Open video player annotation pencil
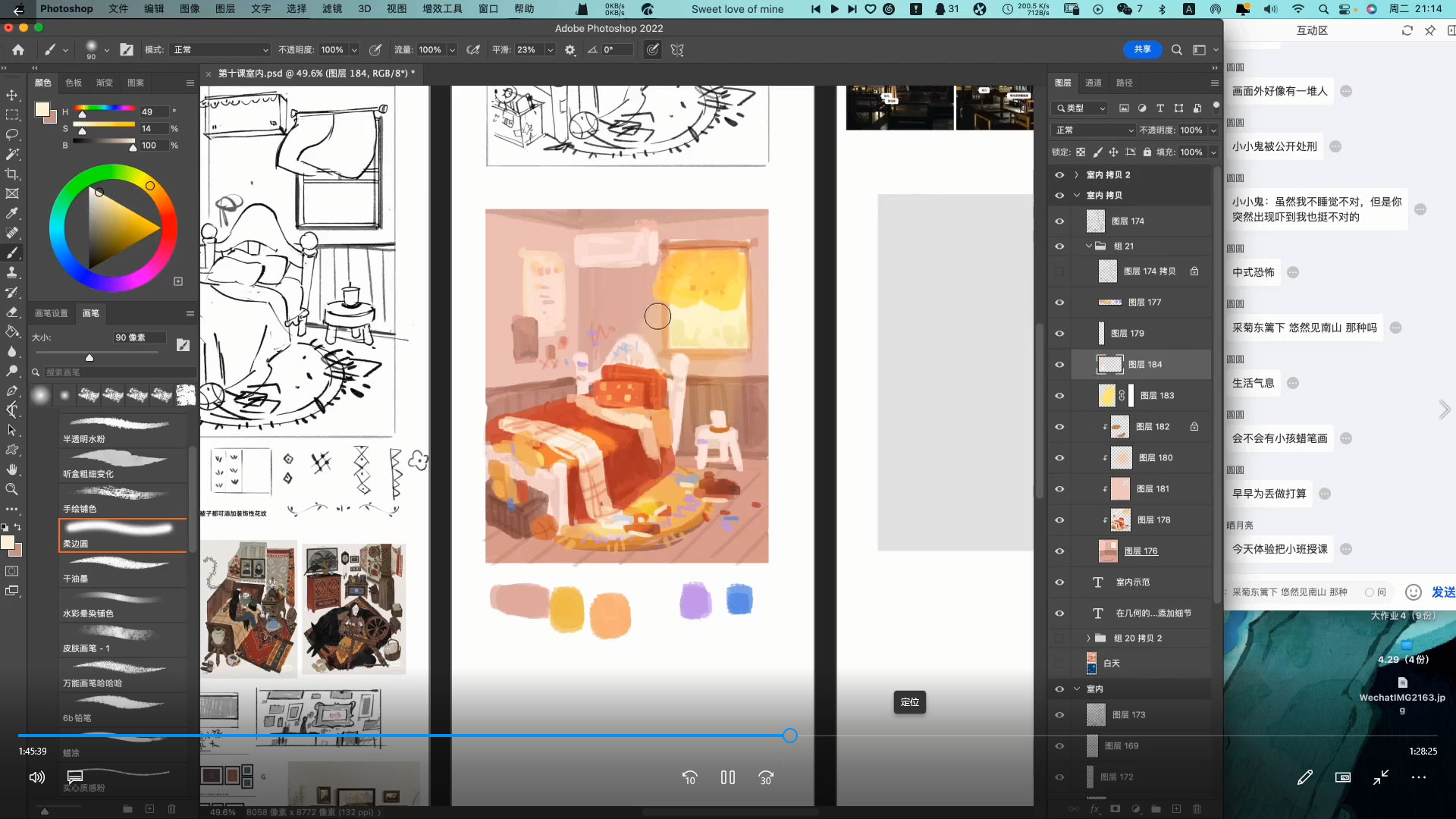1456x819 pixels. [1304, 777]
